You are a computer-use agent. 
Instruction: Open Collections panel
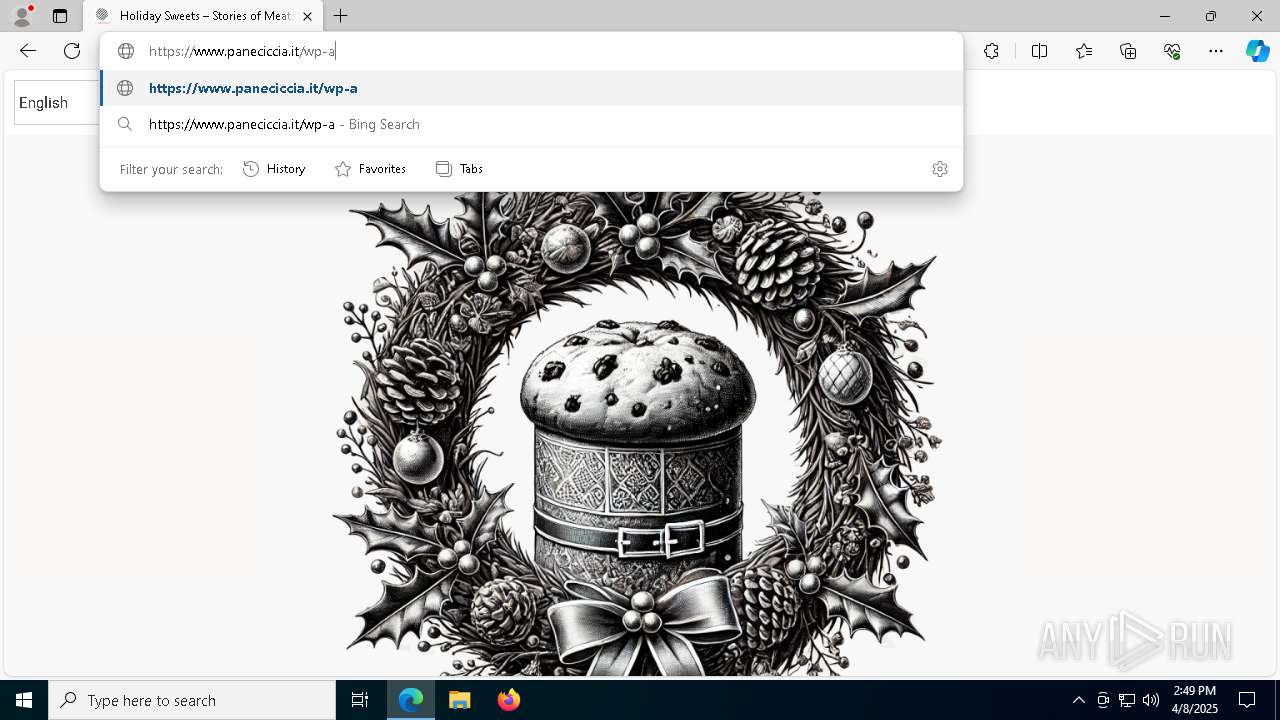(1128, 51)
